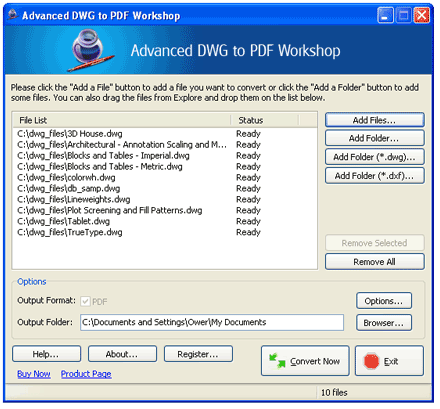Remove all files from the list
The height and width of the screenshot is (409, 440).
tap(375, 262)
